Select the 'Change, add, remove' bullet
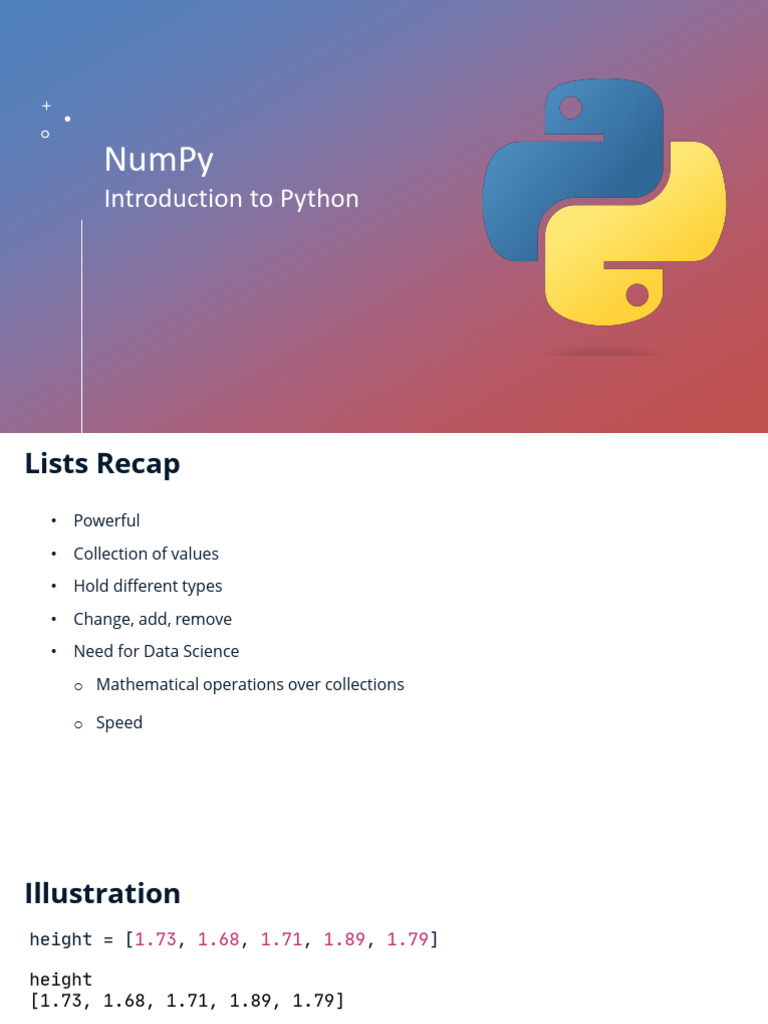The height and width of the screenshot is (1024, 768). (x=152, y=619)
